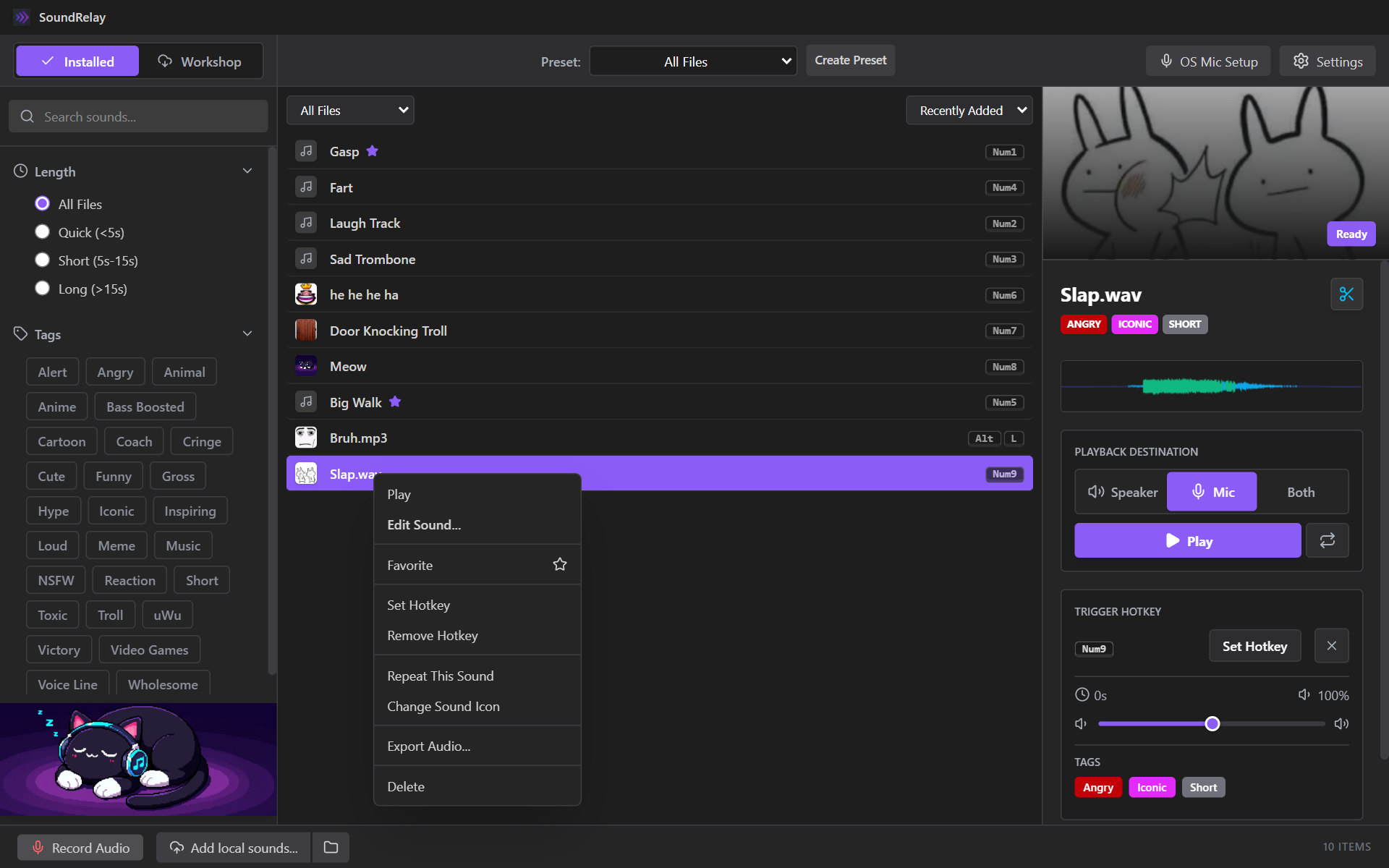Choose Export Audio... in context menu
This screenshot has width=1389, height=868.
point(477,746)
